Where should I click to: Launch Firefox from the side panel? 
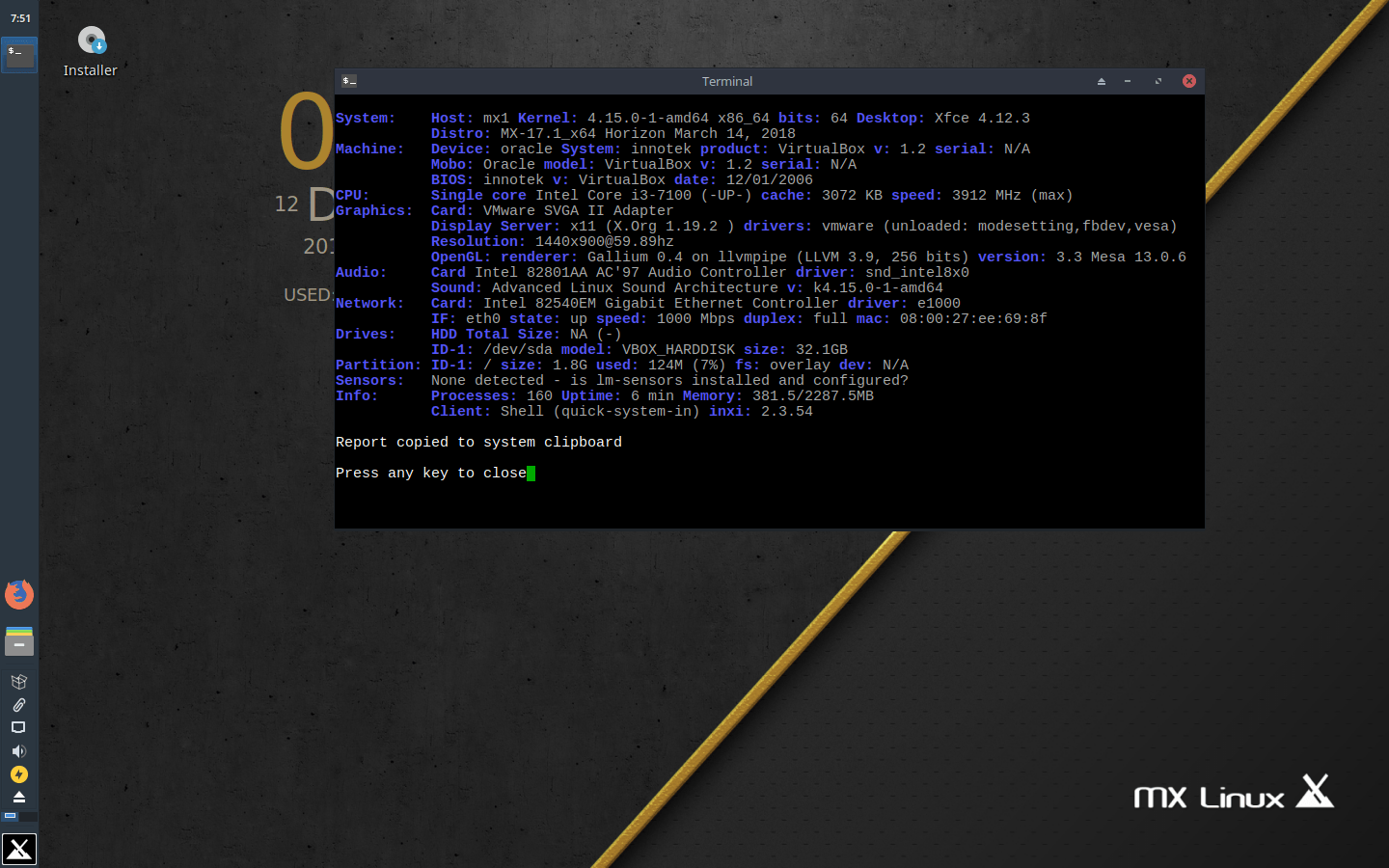click(x=19, y=594)
